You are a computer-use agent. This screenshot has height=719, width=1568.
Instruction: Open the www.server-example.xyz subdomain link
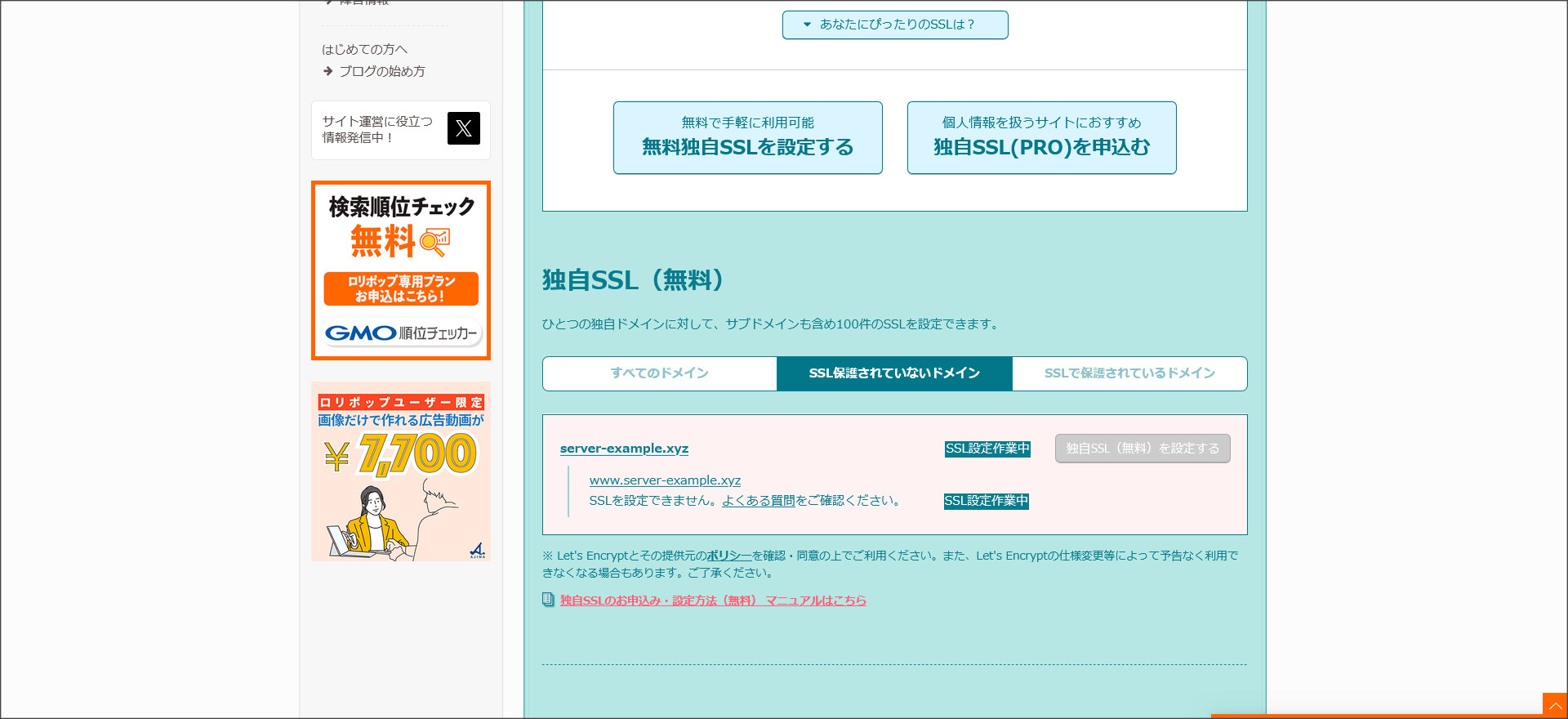pyautogui.click(x=665, y=480)
